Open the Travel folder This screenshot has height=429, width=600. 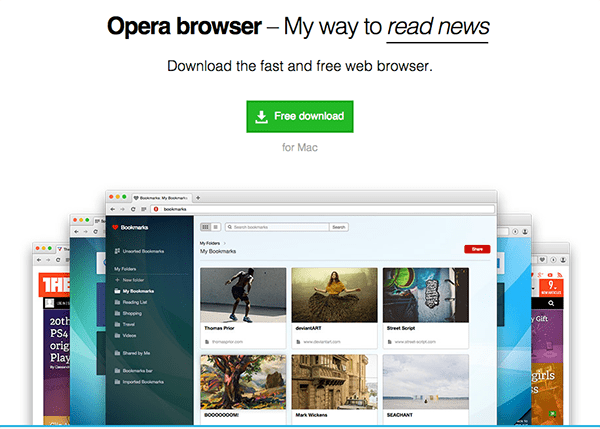click(125, 324)
